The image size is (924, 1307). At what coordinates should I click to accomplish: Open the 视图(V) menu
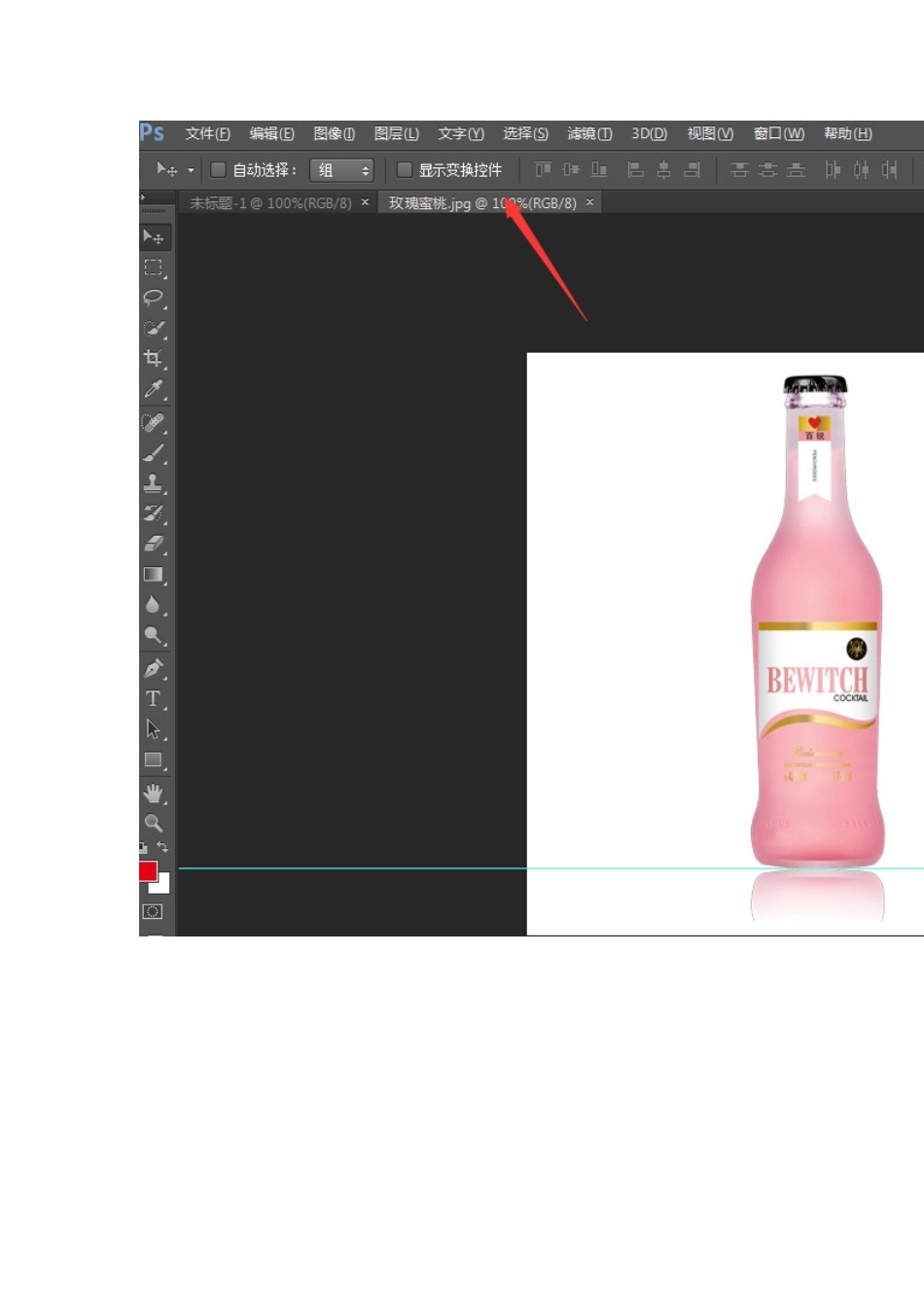710,133
